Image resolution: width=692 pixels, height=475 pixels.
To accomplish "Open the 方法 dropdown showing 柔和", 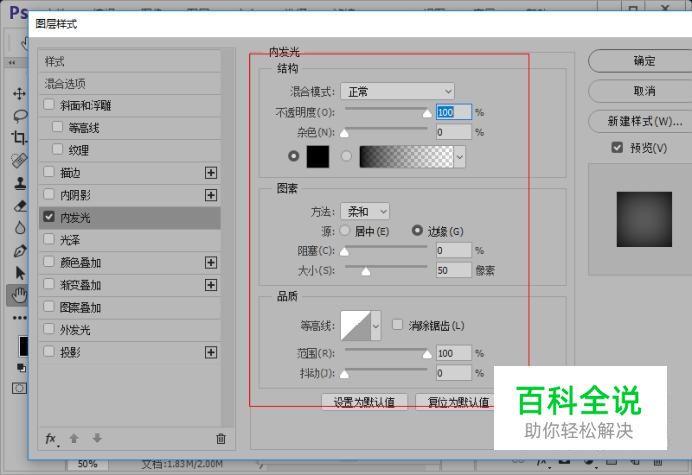I will pos(365,211).
